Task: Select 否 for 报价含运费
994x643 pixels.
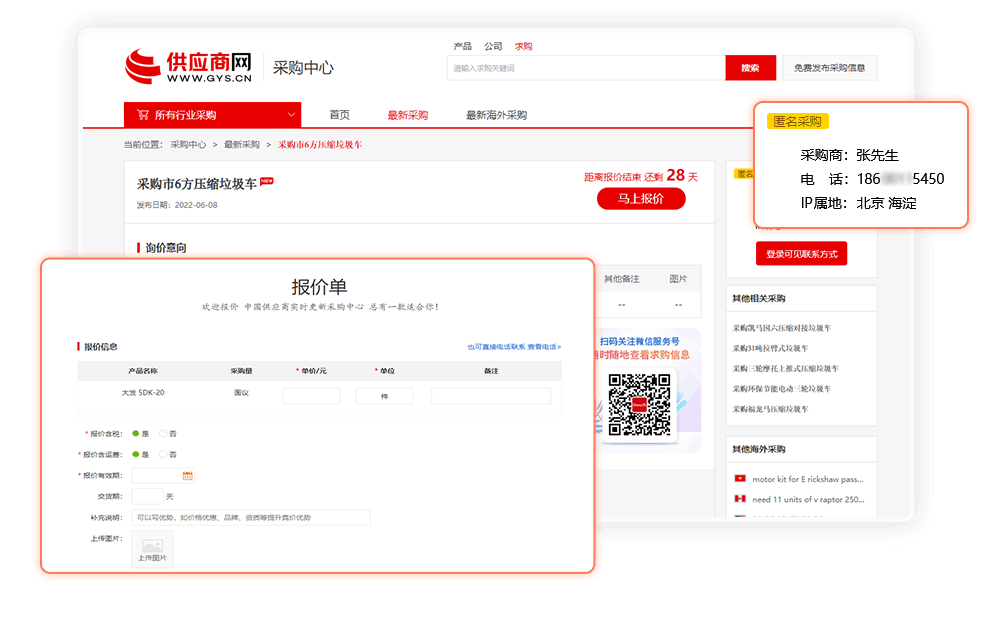Action: (163, 454)
